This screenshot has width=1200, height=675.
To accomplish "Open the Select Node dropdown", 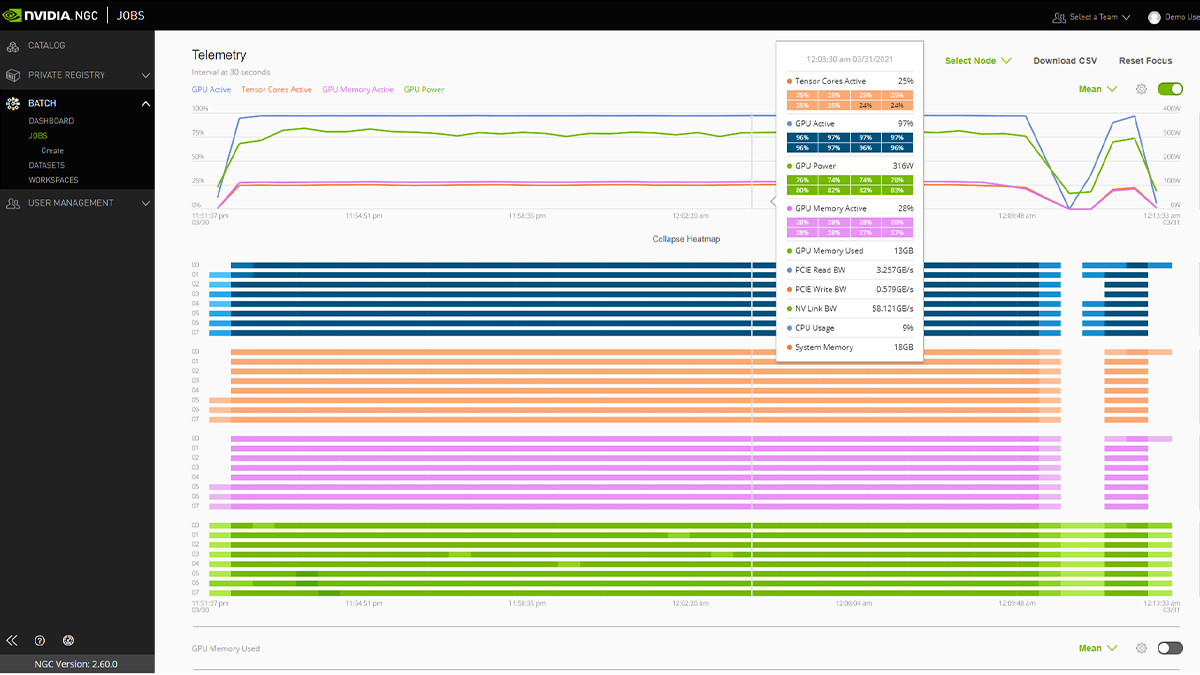I will [x=977, y=61].
